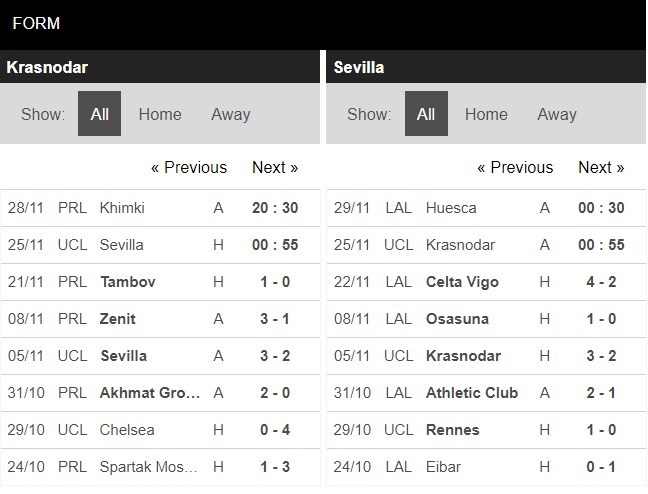Show Sevilla Away matches only
The height and width of the screenshot is (494, 648).
[556, 114]
